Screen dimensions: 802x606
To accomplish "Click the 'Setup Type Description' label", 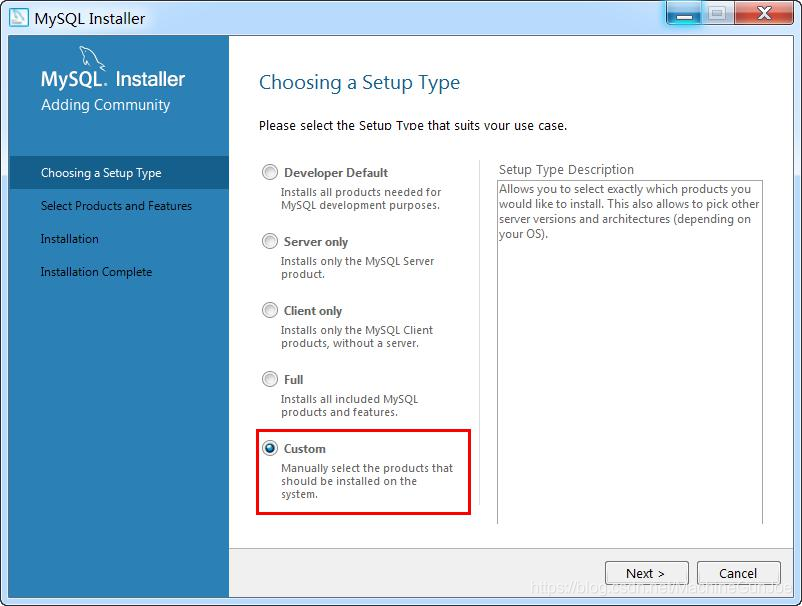I will tap(566, 169).
